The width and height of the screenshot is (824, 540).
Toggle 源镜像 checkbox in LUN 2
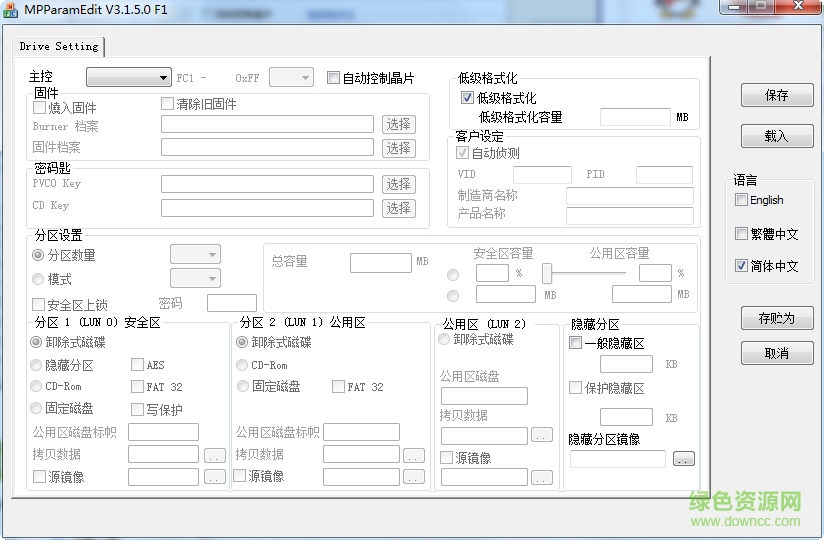click(x=446, y=458)
